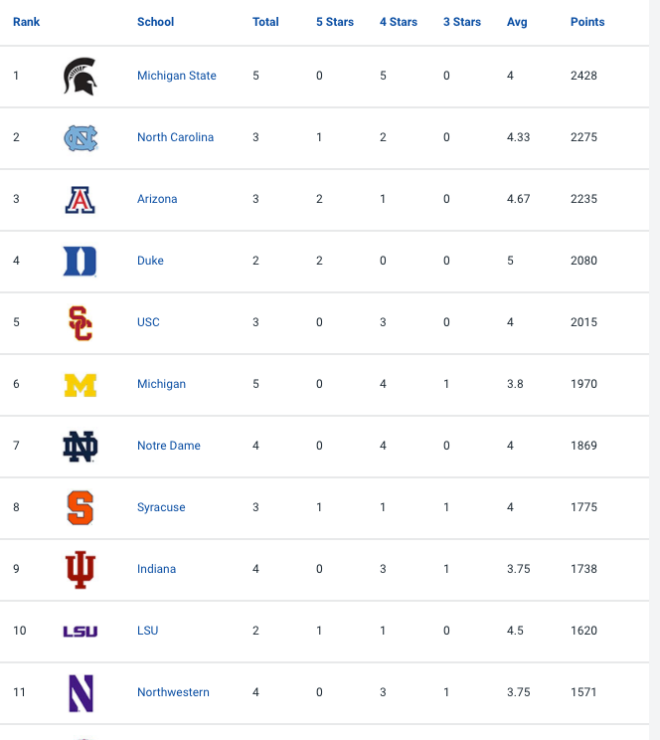
Task: Click the North Carolina NC logo
Action: click(80, 138)
